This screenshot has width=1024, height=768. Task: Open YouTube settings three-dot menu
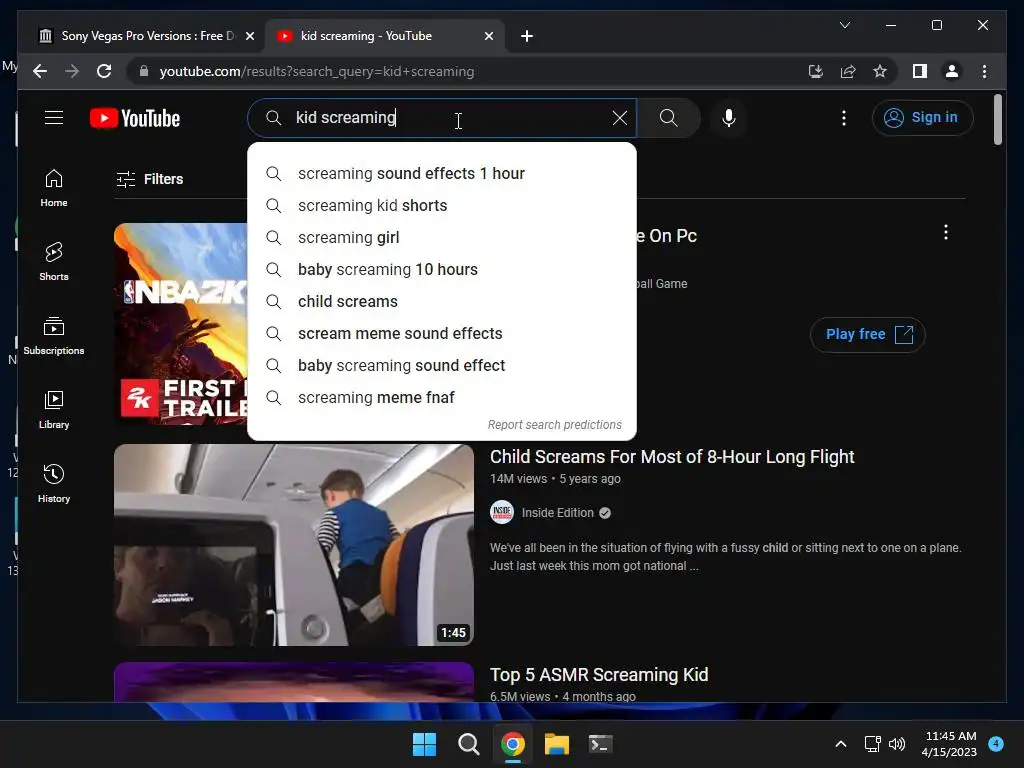tap(844, 118)
